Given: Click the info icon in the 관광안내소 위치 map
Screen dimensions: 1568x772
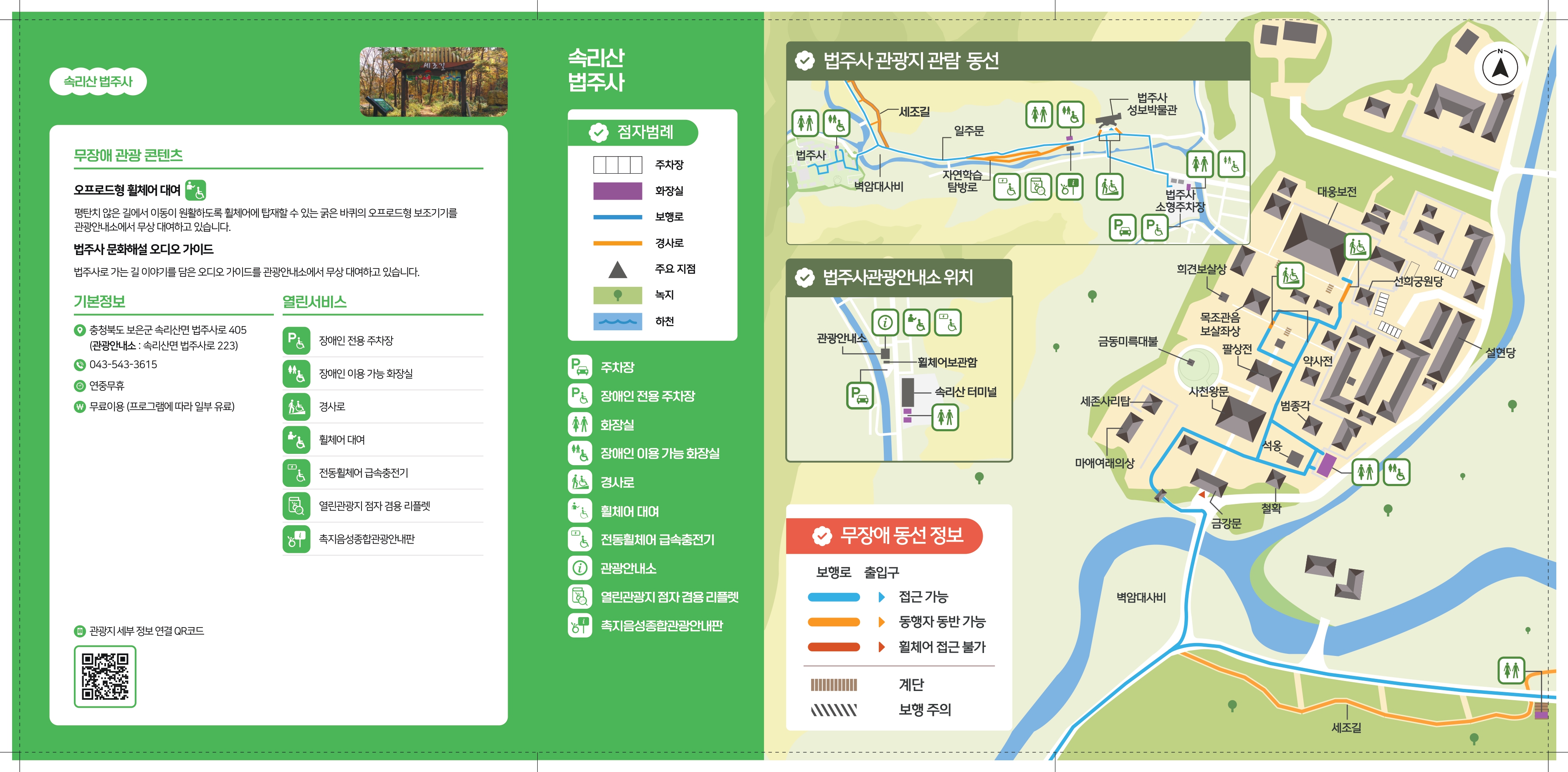Looking at the screenshot, I should [x=885, y=322].
